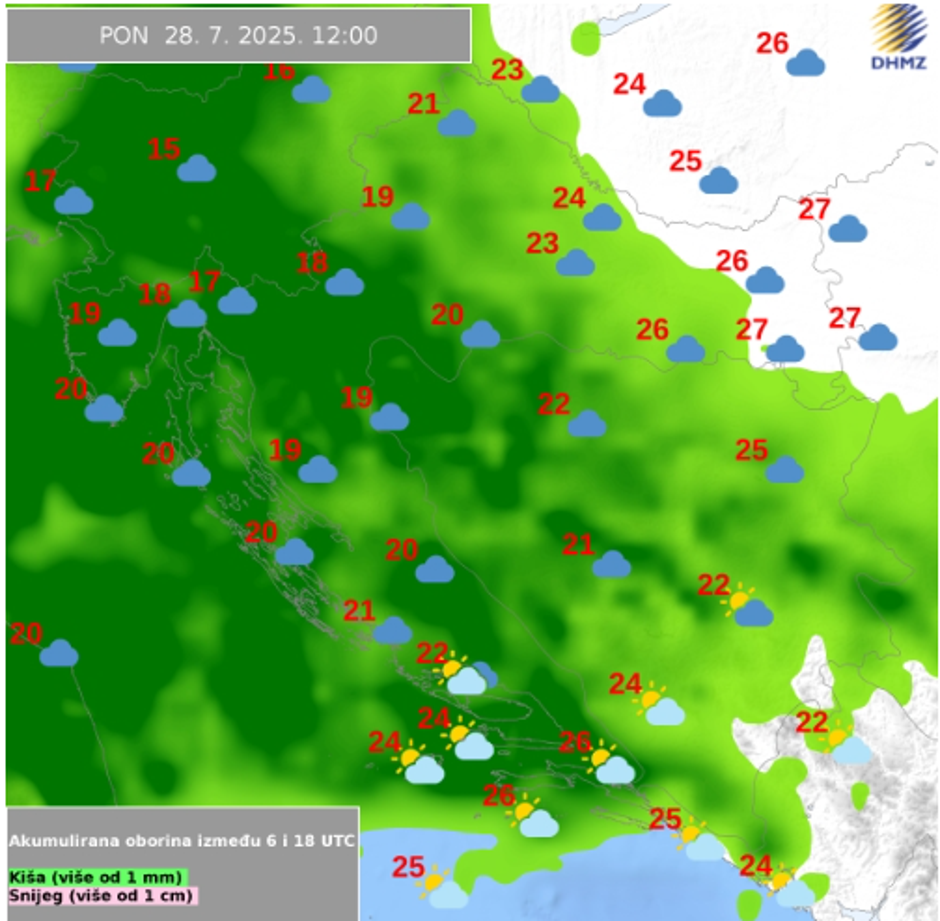The width and height of the screenshot is (940, 921).
Task: Click the cloud by the westernmost 20 over sea
Action: pos(58,653)
